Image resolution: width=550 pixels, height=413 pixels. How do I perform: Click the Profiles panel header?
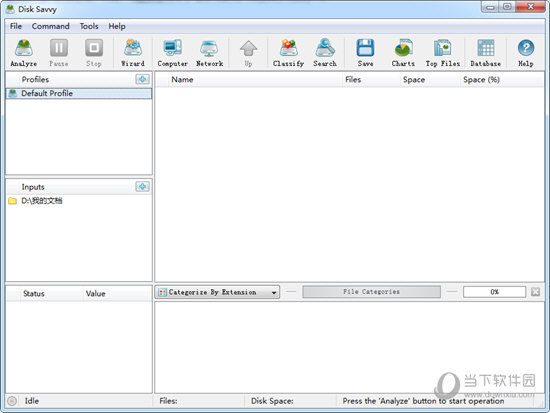click(35, 79)
